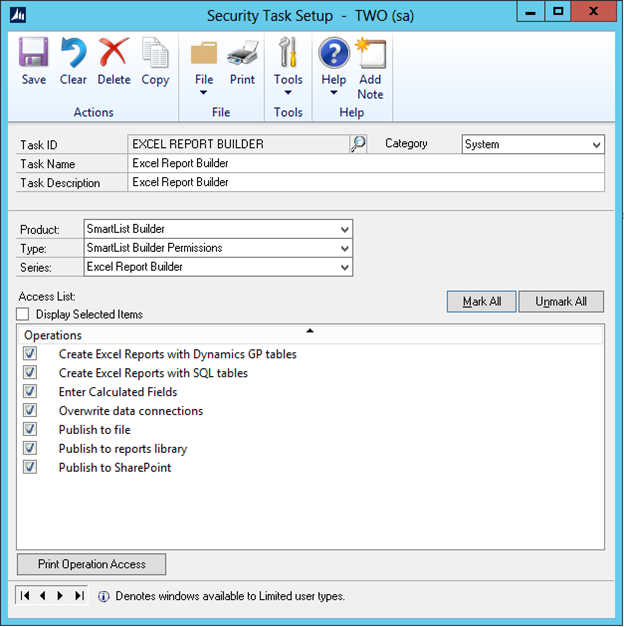Click the Task ID lookup magnifier icon
This screenshot has width=624, height=627.
(x=358, y=144)
